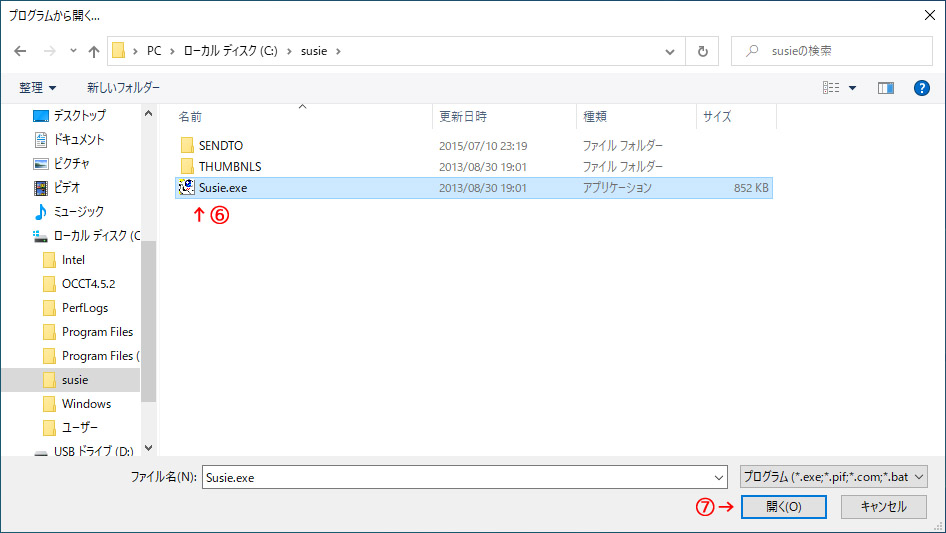Click the susie breadcrumb in address bar
946x533 pixels.
click(314, 51)
